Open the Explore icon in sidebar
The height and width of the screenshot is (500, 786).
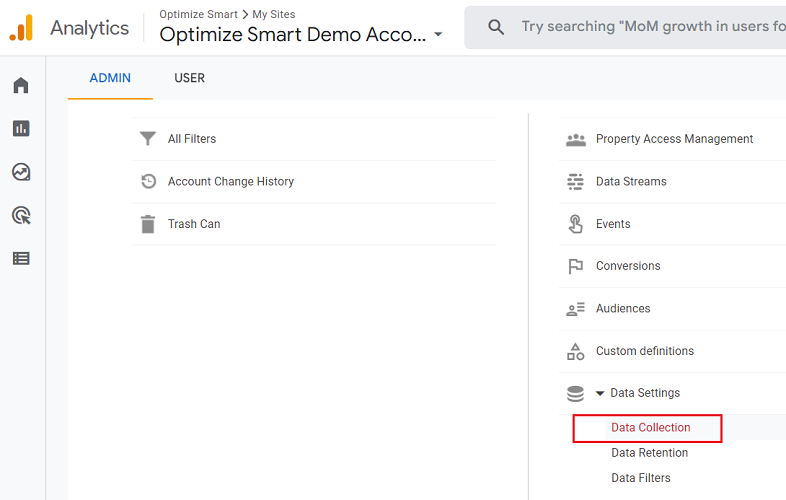point(21,172)
